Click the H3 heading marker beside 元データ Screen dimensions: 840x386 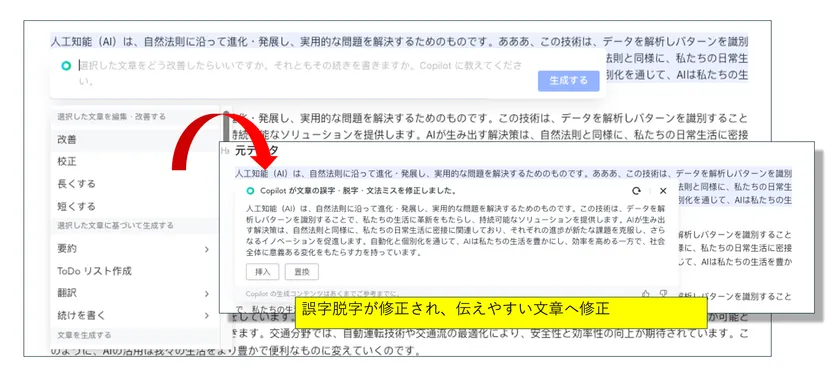tap(226, 152)
